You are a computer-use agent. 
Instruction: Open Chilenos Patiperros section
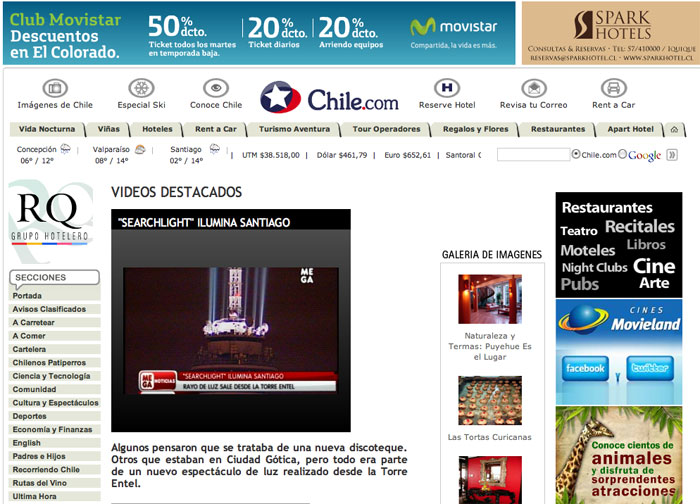[x=55, y=362]
